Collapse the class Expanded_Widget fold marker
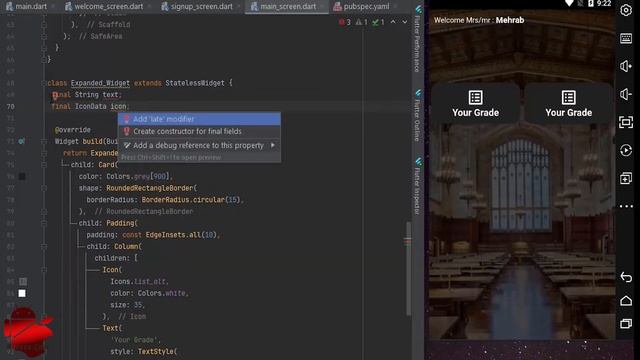 [44, 83]
